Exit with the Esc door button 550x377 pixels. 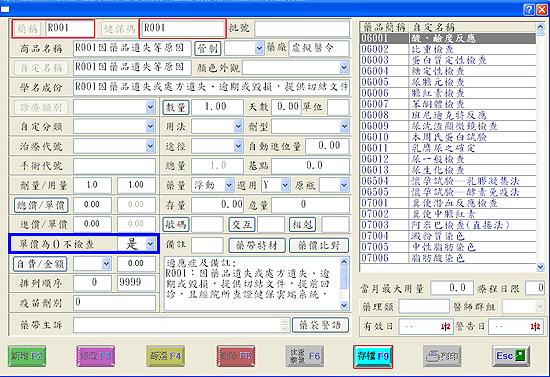pos(511,356)
